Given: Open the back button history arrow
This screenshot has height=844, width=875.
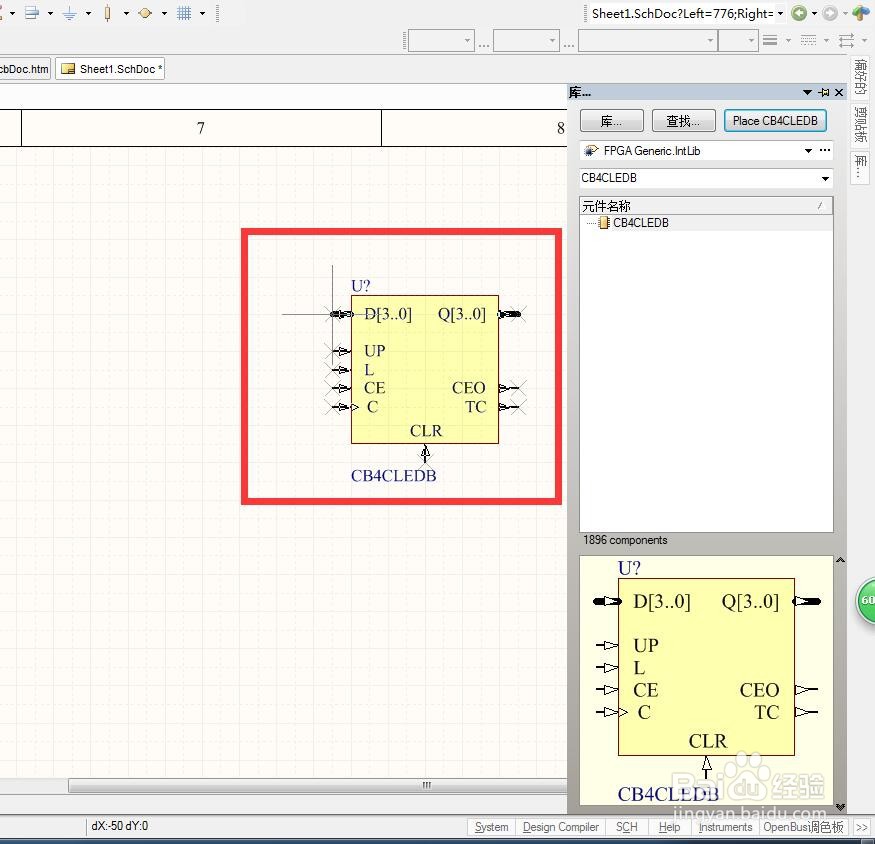Looking at the screenshot, I should 814,13.
